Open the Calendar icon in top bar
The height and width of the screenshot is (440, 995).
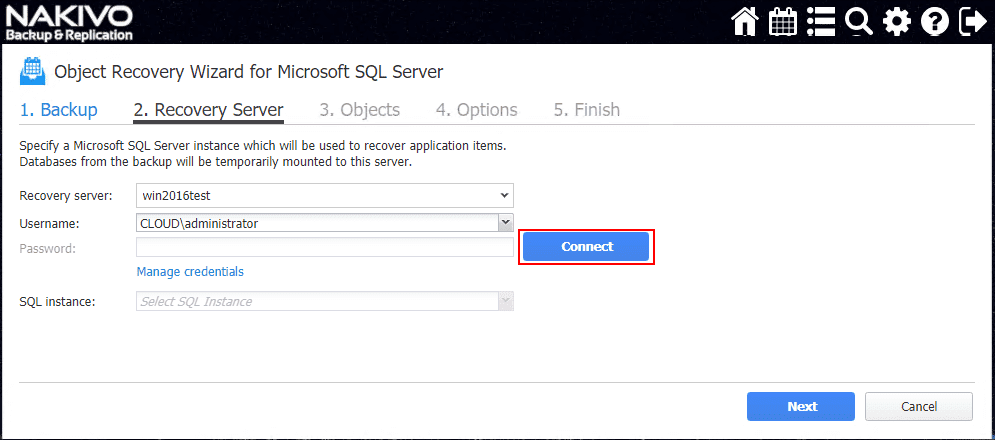pos(783,21)
